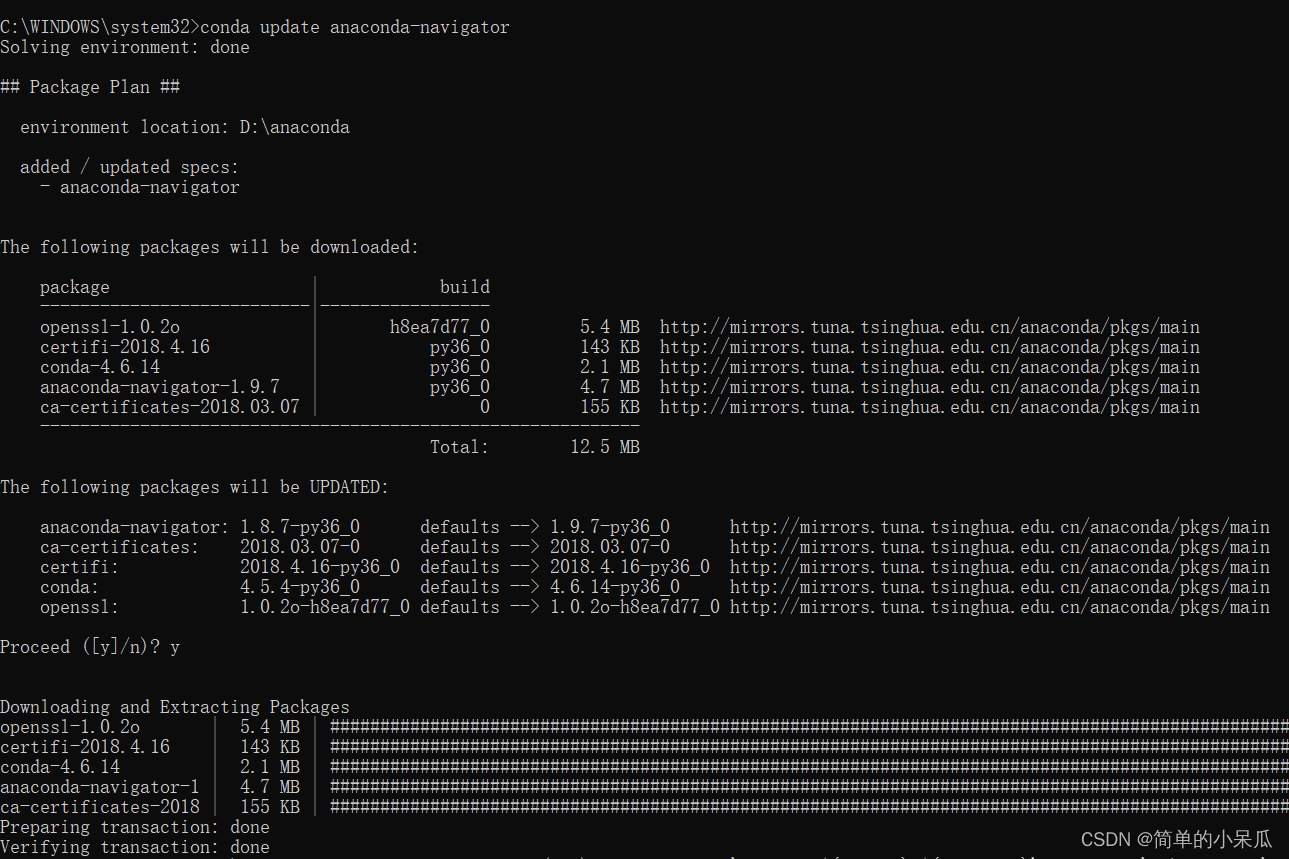Click the 'Proceed ([y]/n)? y' prompt

tap(90, 647)
